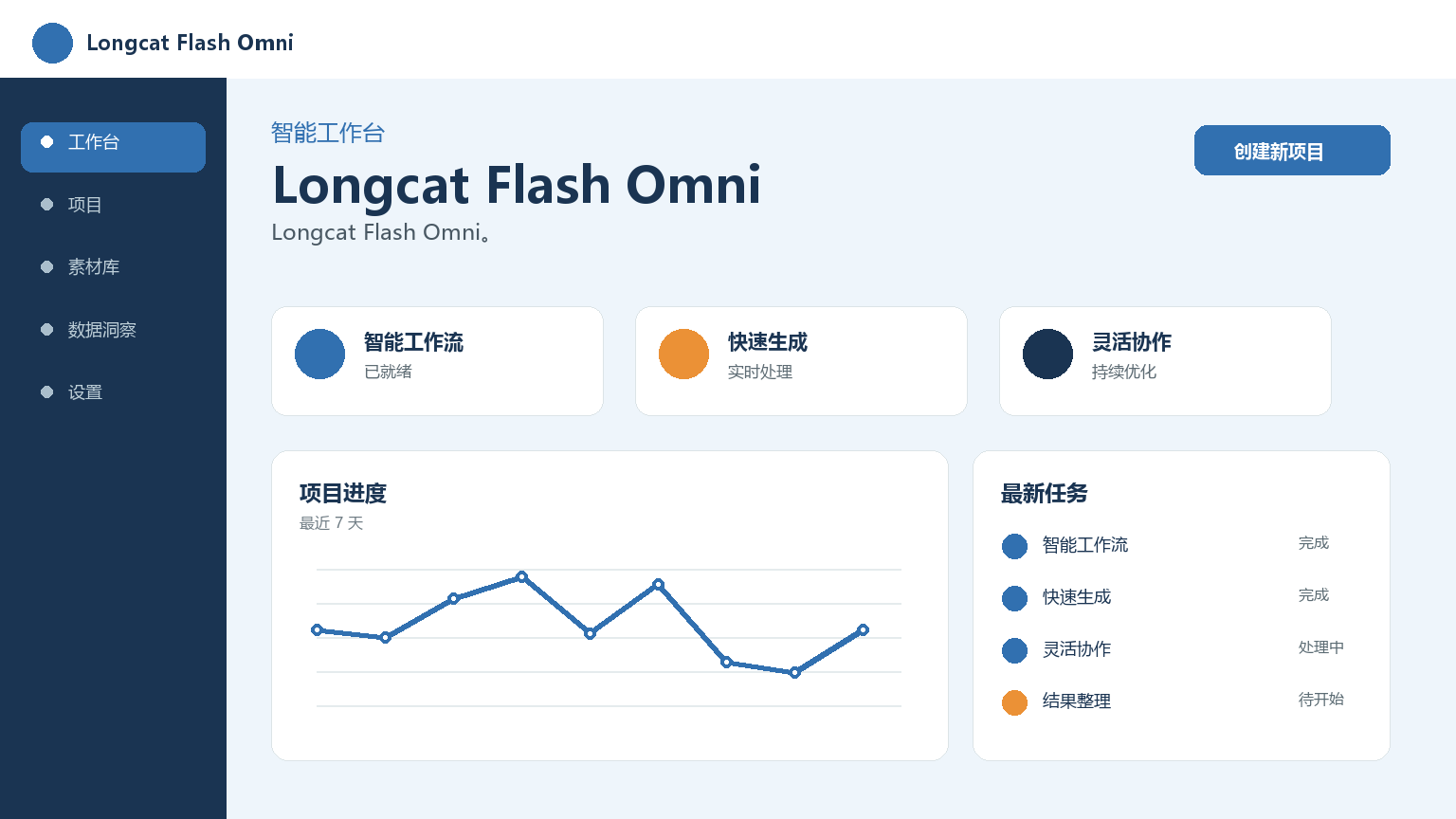Image resolution: width=1456 pixels, height=819 pixels.
Task: Open the 项目进度 panel title
Action: (x=343, y=494)
